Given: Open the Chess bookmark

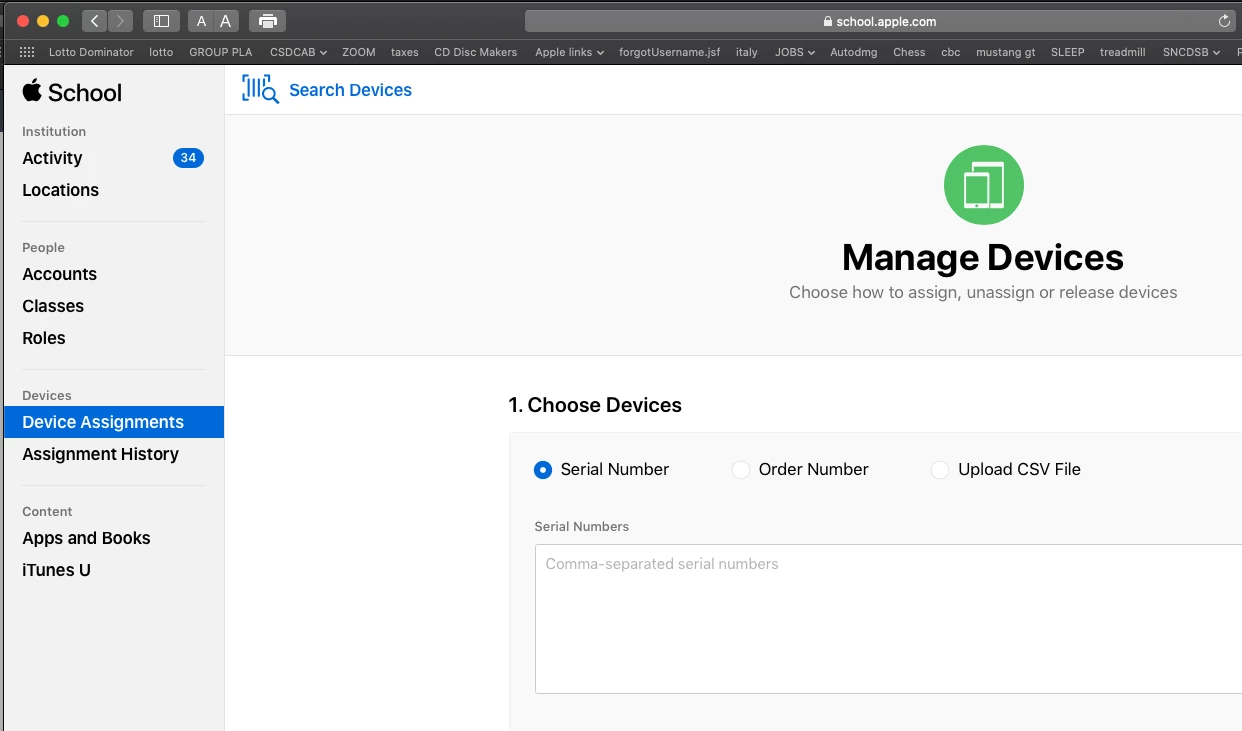Looking at the screenshot, I should click(909, 52).
